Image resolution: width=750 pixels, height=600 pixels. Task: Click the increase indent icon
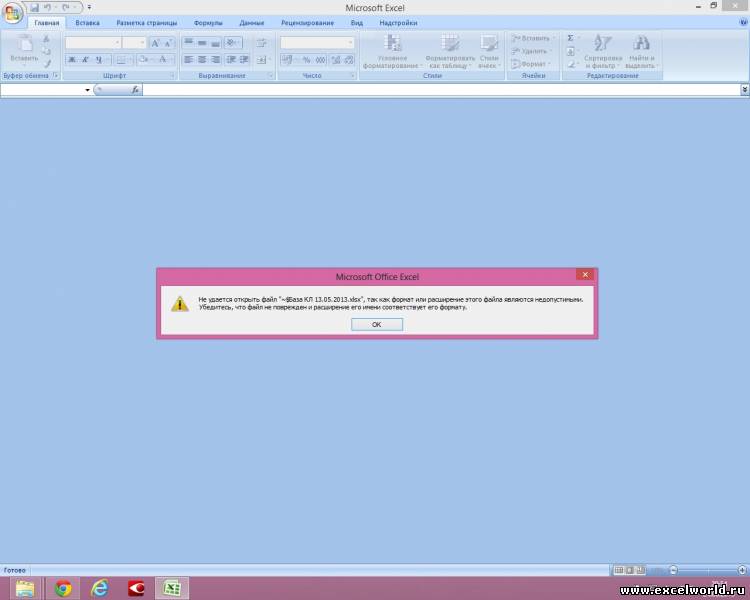244,59
